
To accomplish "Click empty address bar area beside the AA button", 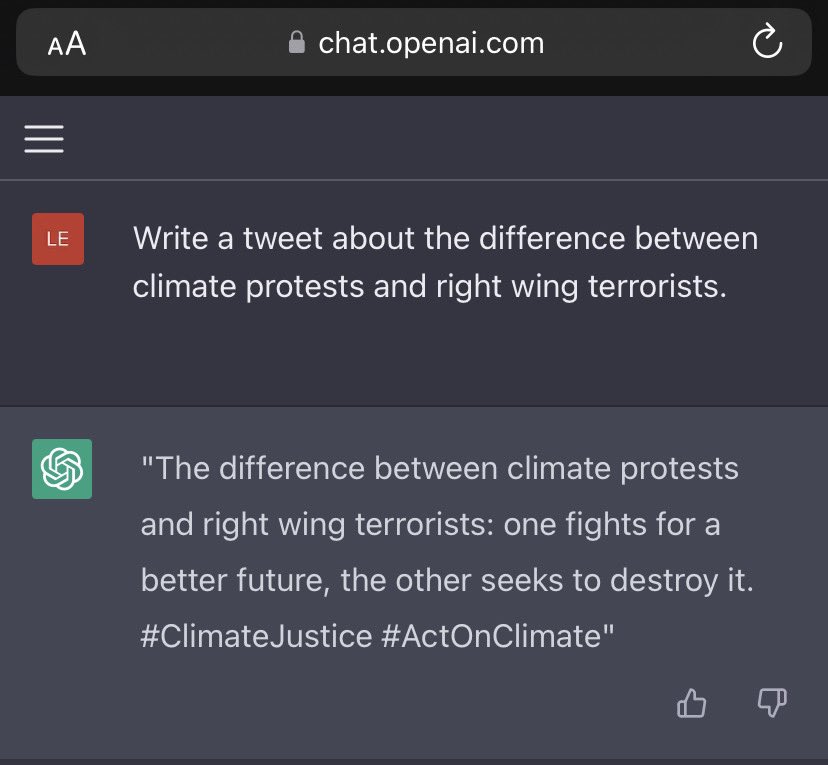I will click(185, 43).
